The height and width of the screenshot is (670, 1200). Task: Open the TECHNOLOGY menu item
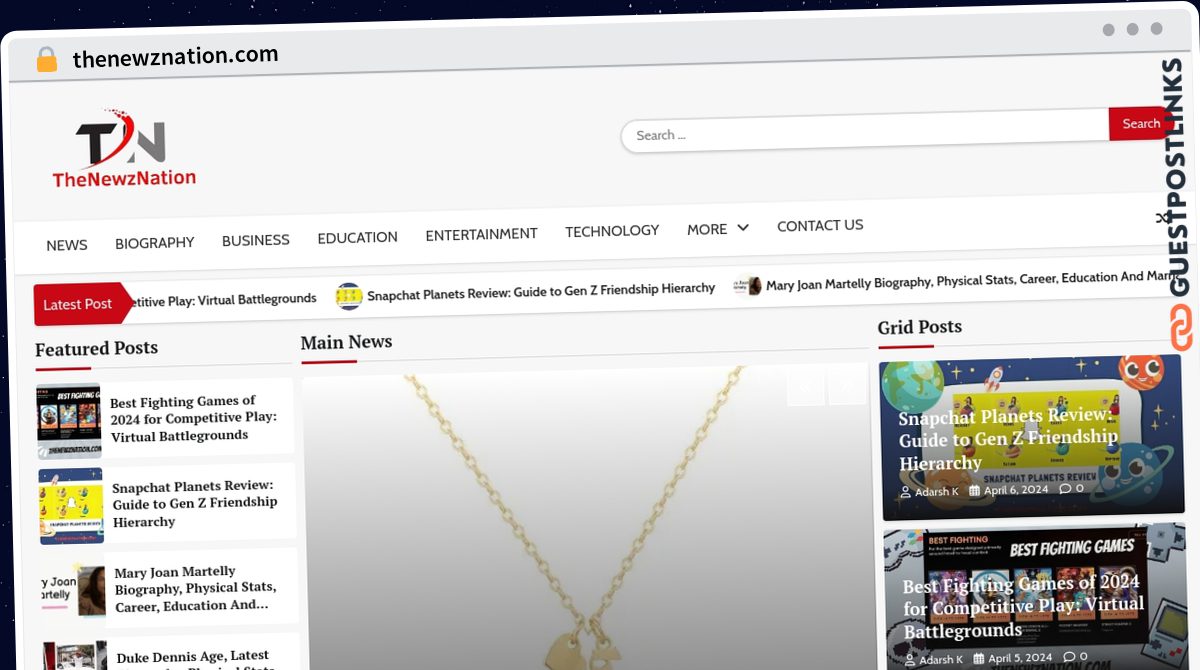coord(612,231)
